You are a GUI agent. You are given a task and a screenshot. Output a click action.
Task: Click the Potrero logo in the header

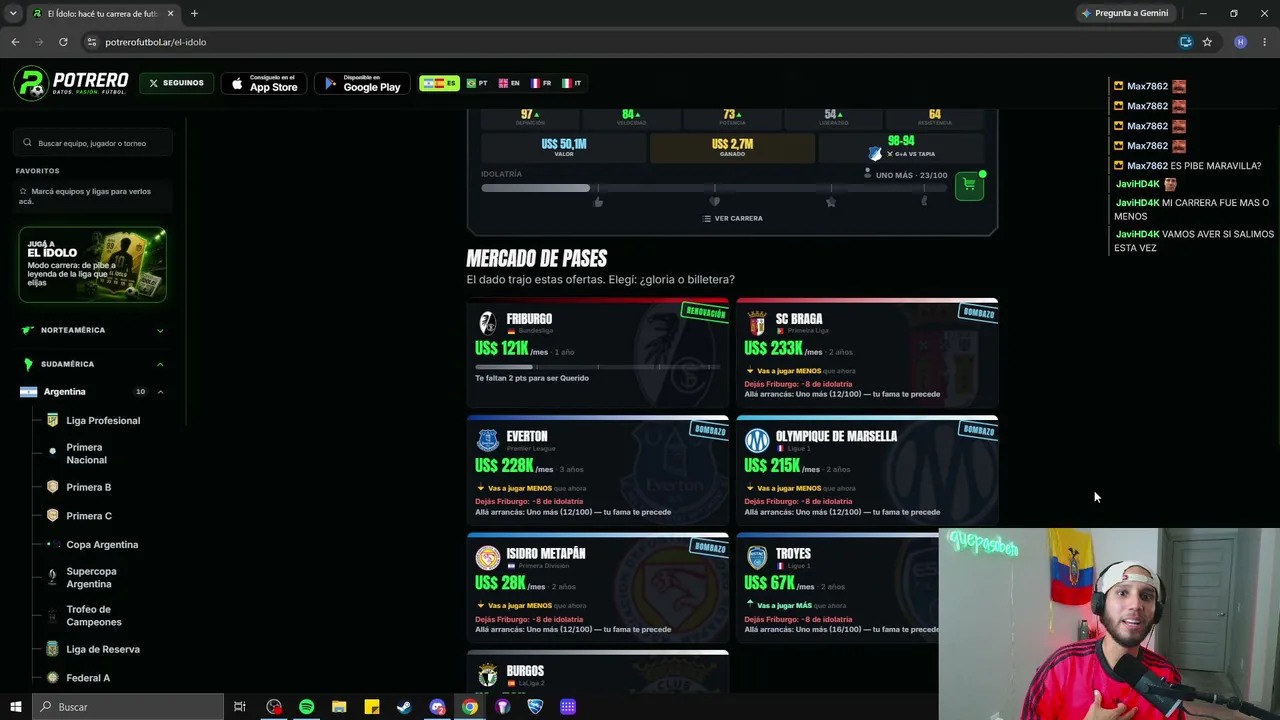71,84
